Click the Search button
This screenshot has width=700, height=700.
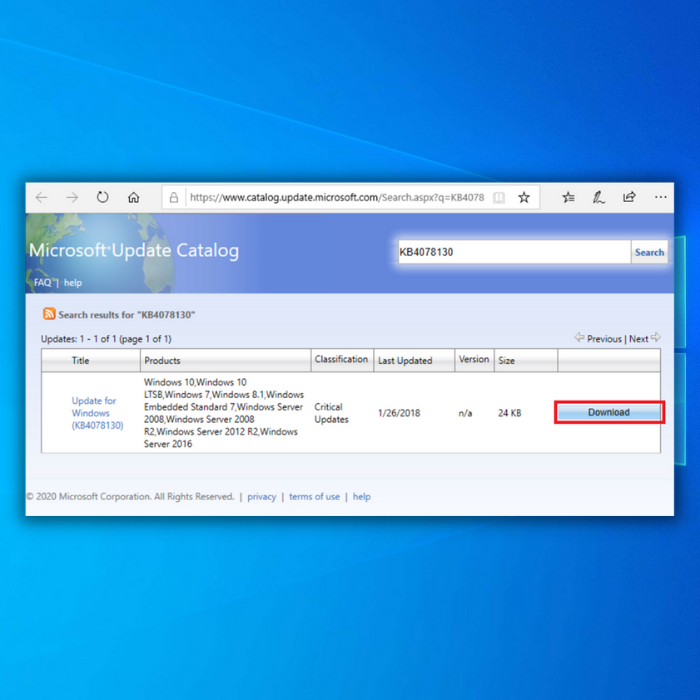click(x=649, y=252)
